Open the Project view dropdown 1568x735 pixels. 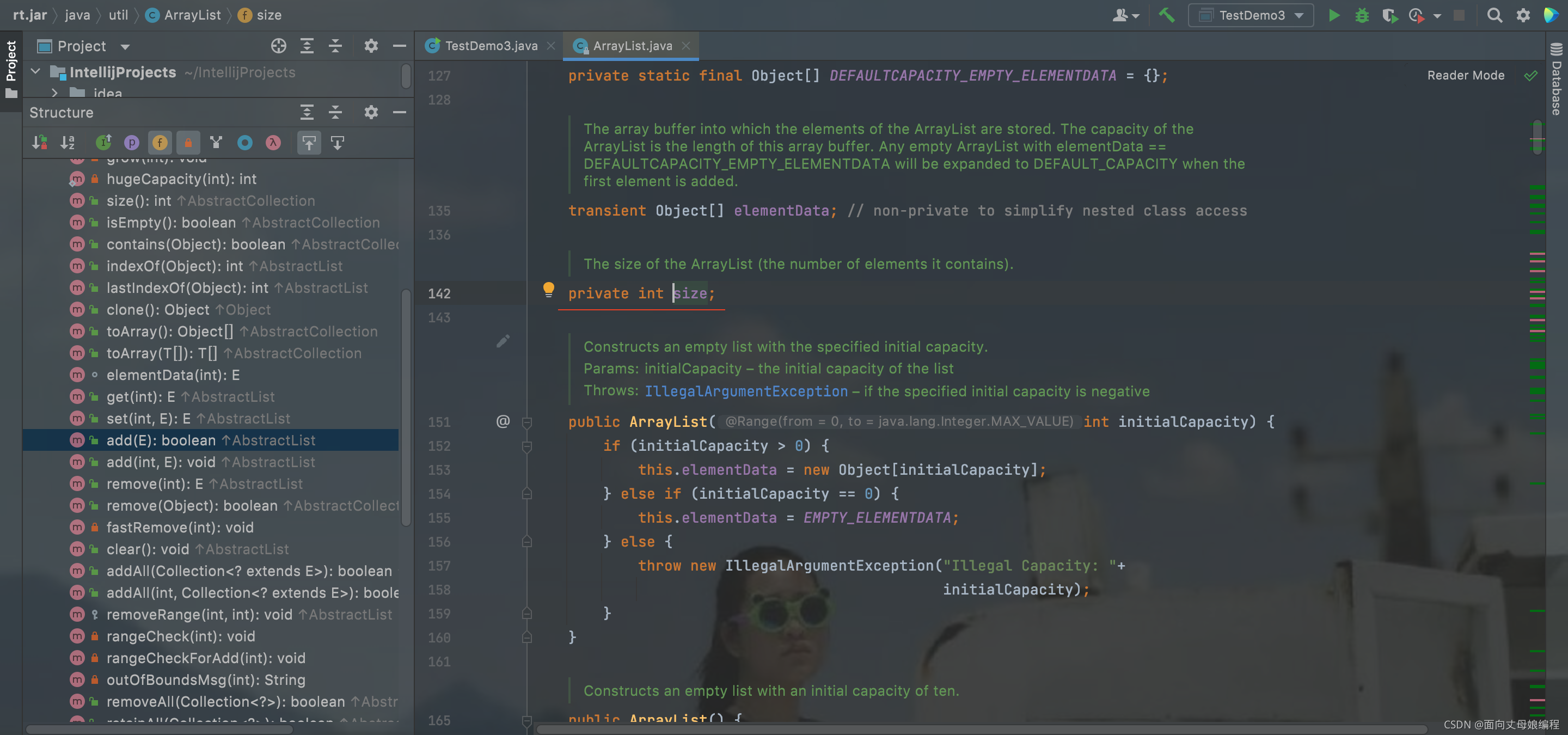pos(125,47)
